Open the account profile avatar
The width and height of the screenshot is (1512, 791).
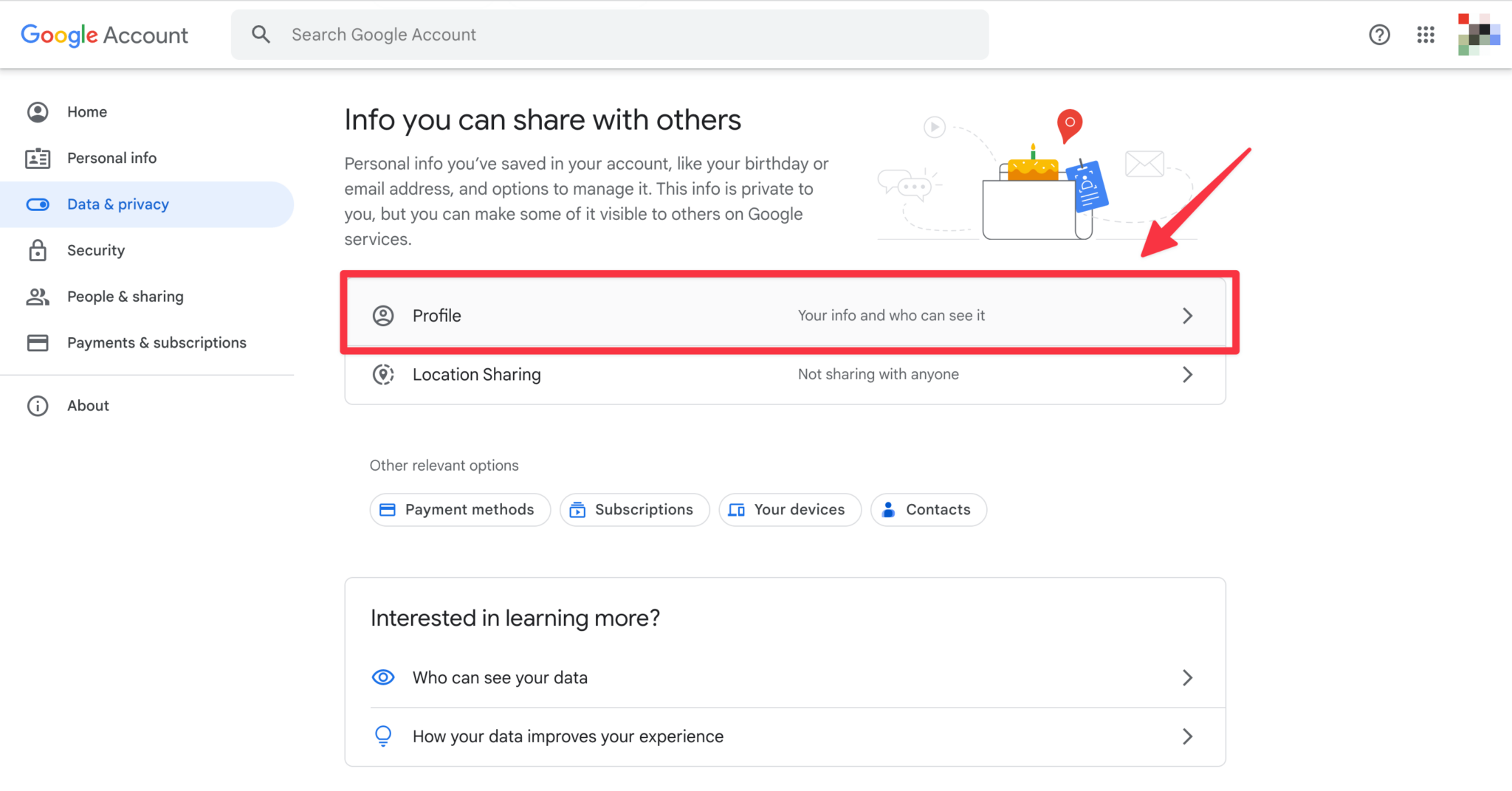(1479, 35)
